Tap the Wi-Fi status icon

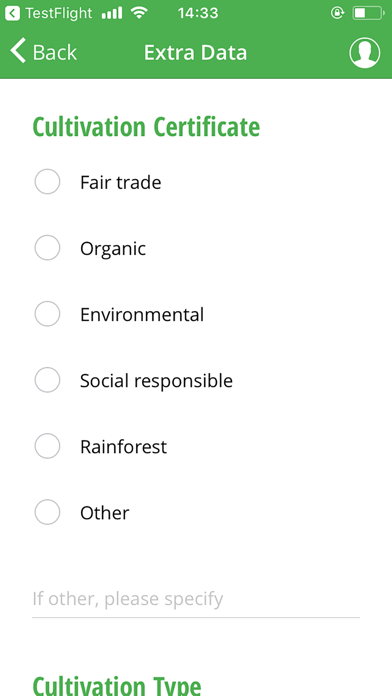pos(139,13)
